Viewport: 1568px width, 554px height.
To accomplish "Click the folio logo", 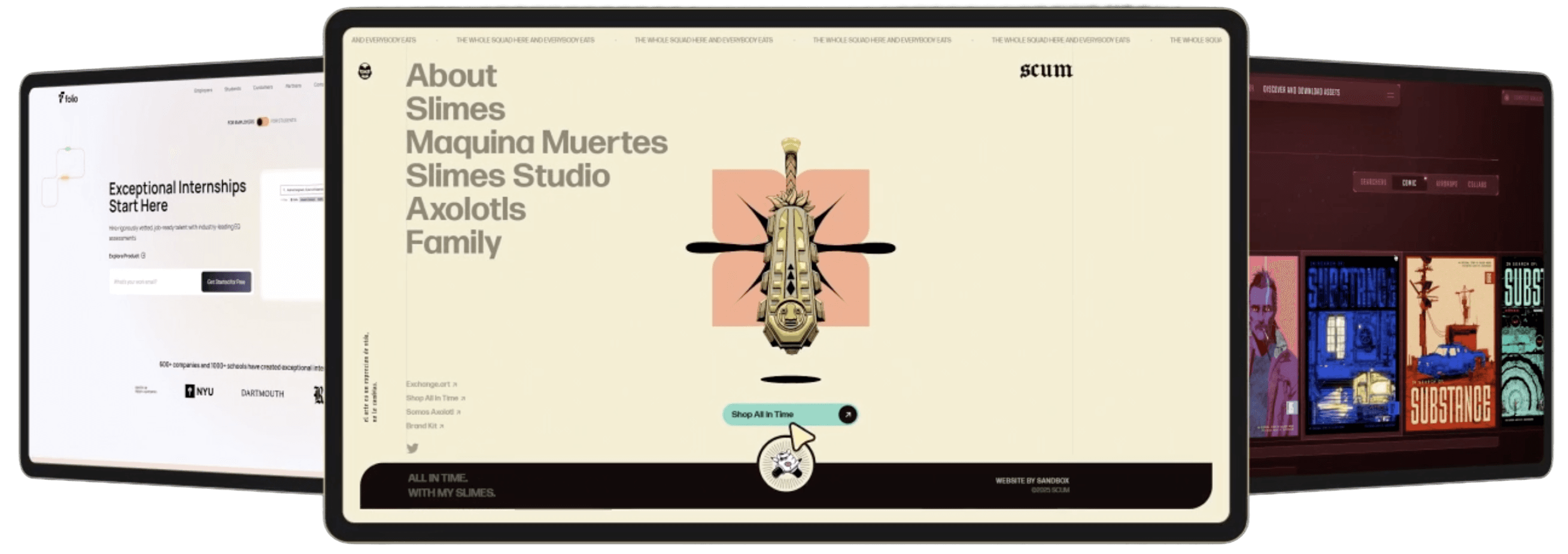I will point(68,98).
